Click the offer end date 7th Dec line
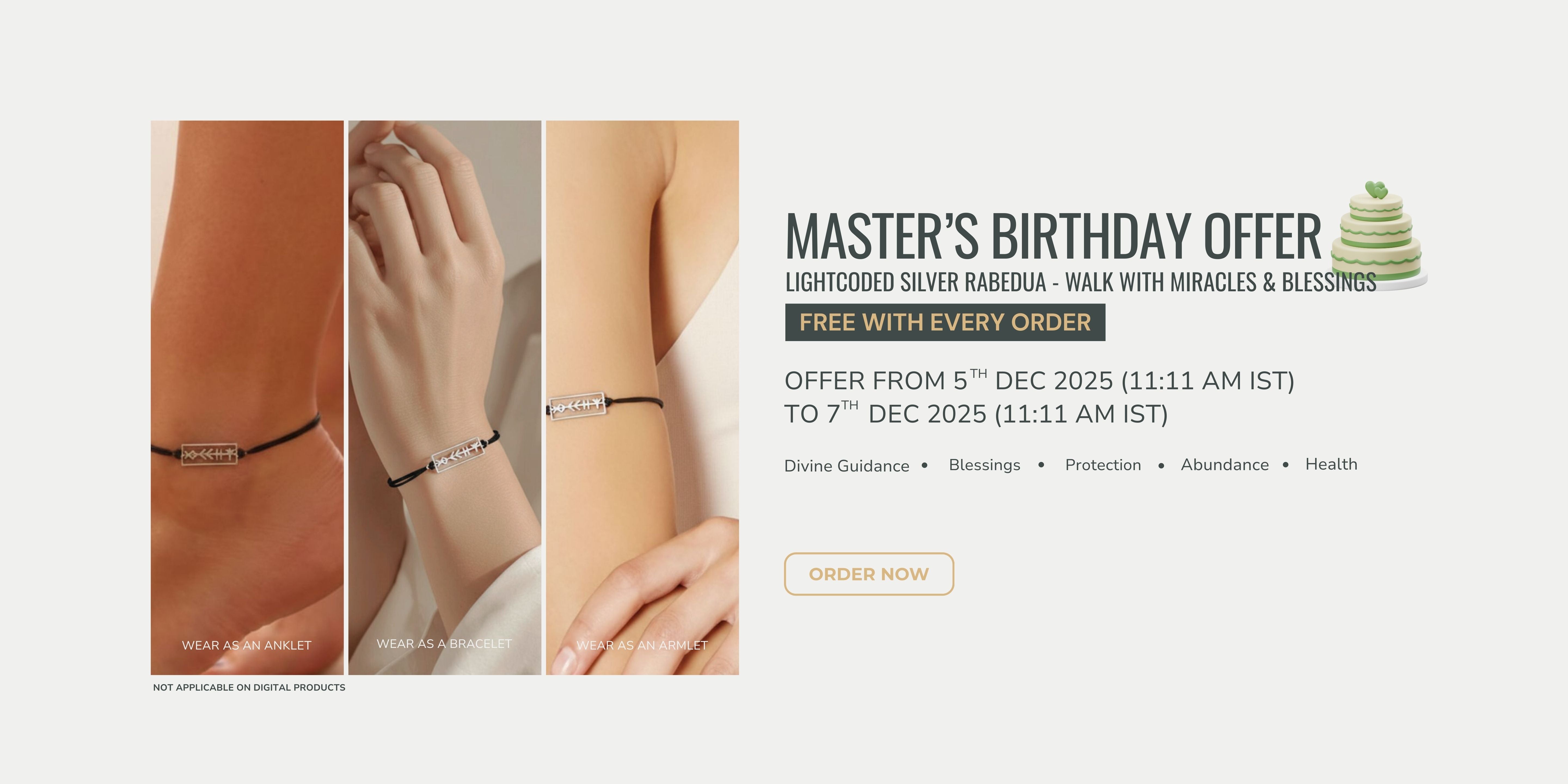The image size is (1568, 784). pyautogui.click(x=976, y=413)
